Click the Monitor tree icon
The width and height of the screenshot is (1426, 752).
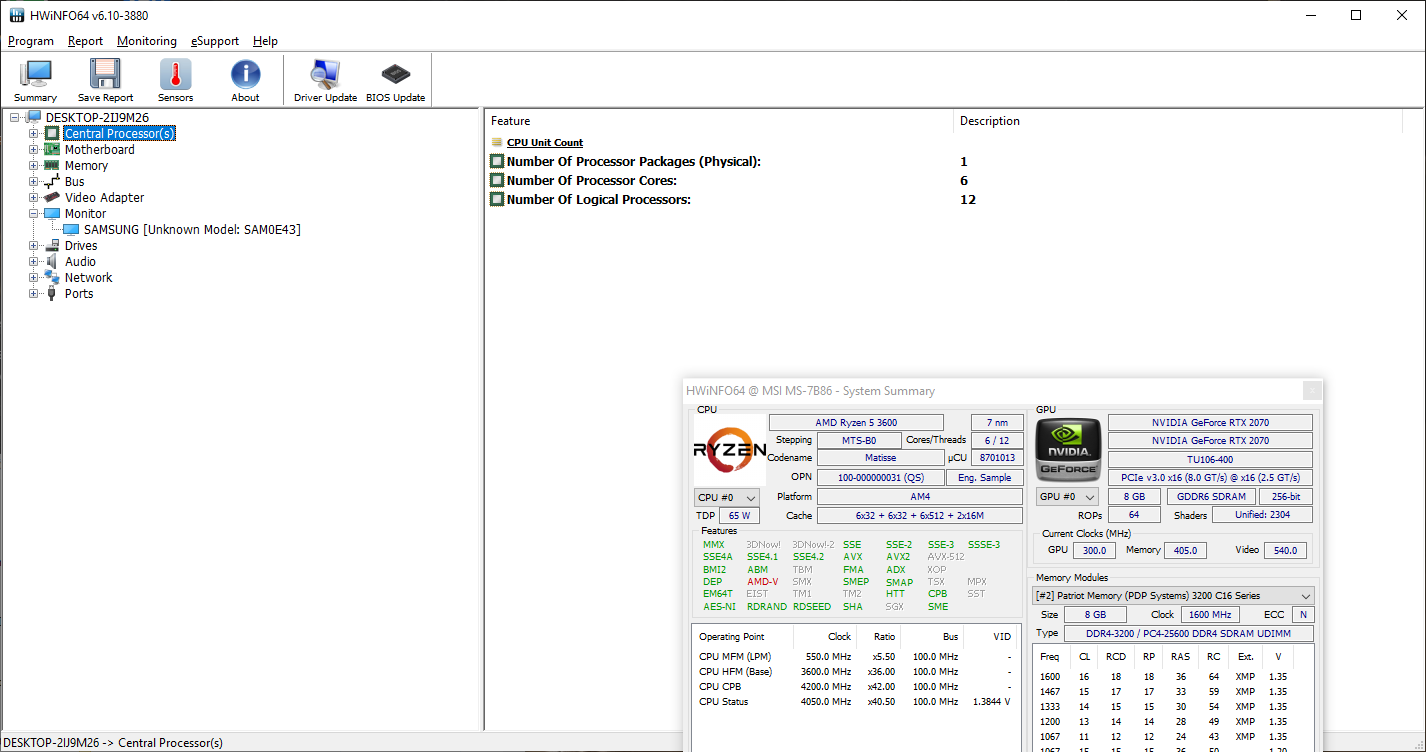52,213
